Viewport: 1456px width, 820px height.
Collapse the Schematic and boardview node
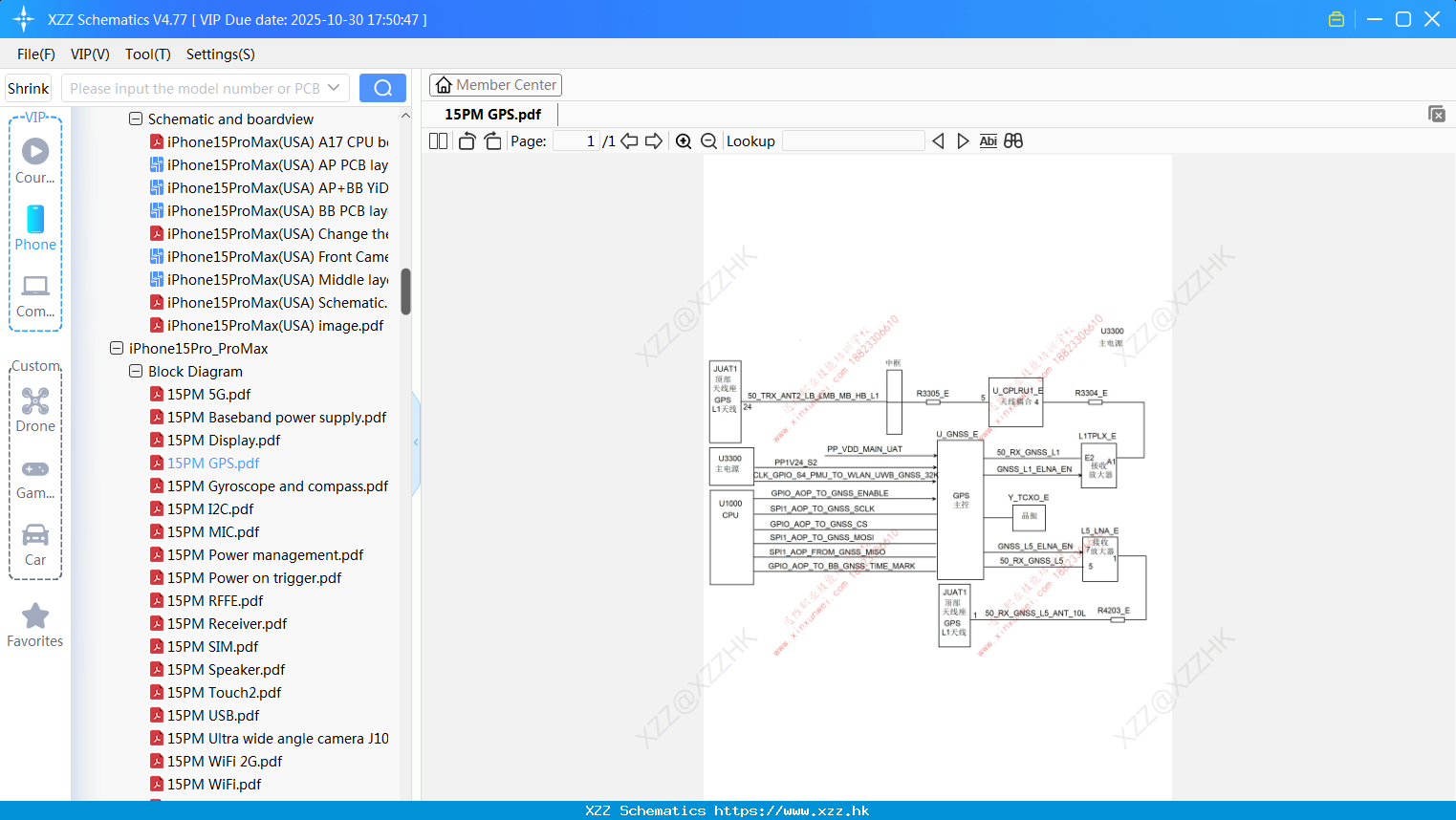tap(136, 119)
